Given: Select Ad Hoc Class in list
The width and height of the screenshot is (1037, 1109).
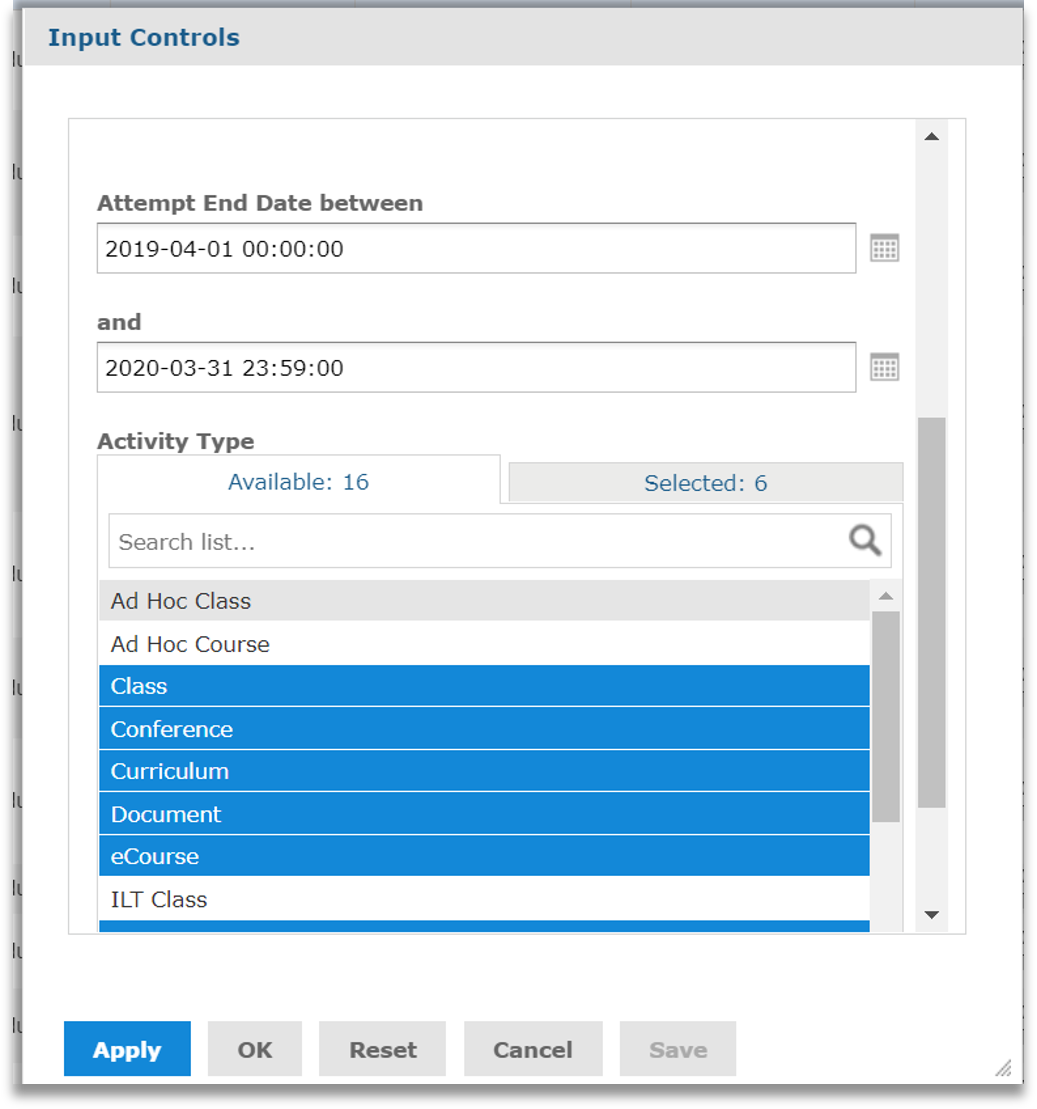Looking at the screenshot, I should click(x=484, y=601).
